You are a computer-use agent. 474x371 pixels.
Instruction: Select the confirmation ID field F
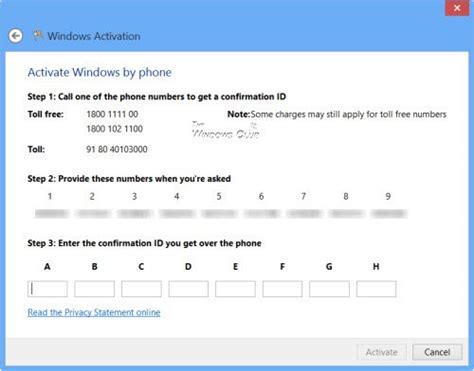pos(282,289)
